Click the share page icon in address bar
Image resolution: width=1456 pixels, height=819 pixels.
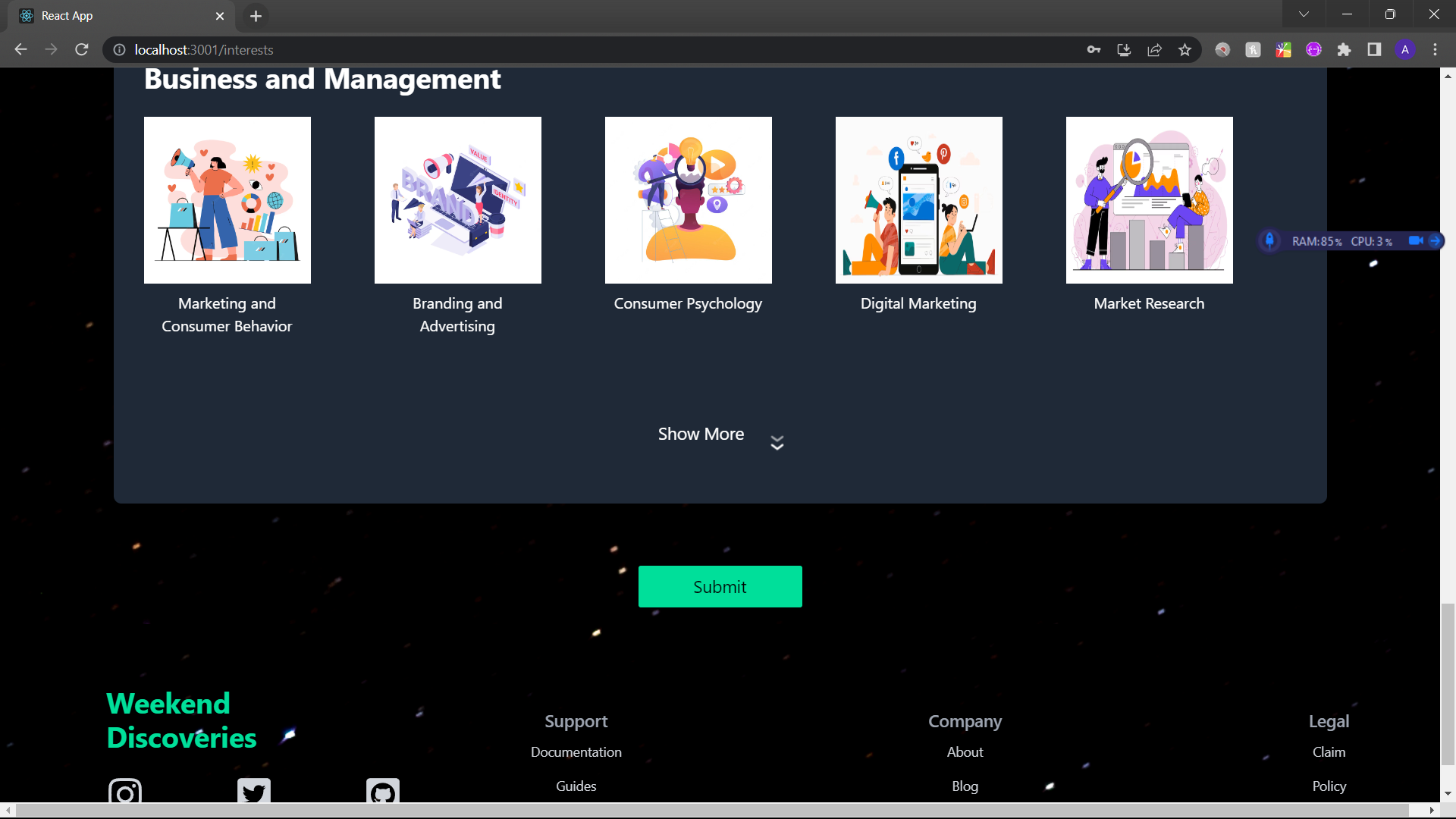point(1154,50)
